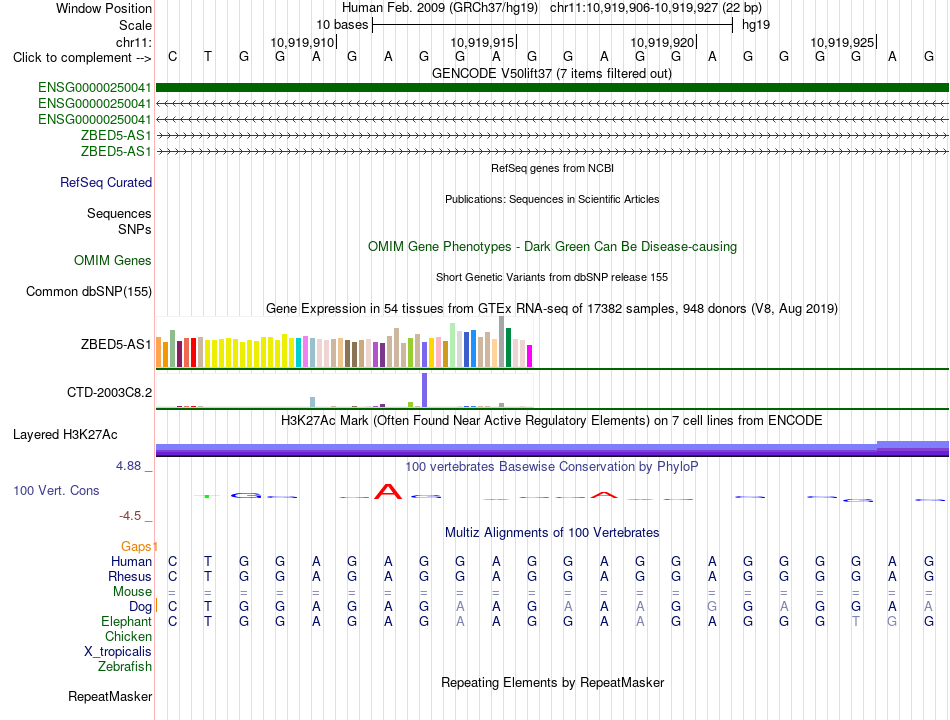The width and height of the screenshot is (950, 720).
Task: Click the 100 Vert. Cons track label
Action: 56,490
